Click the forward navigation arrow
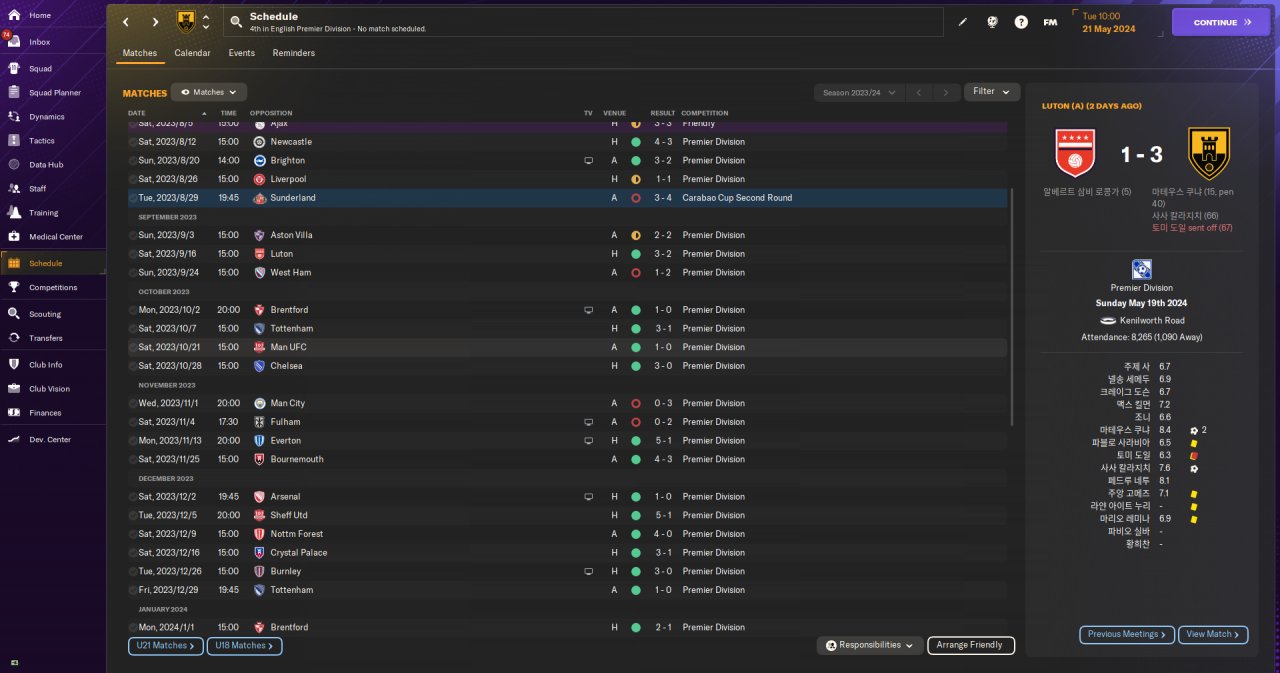This screenshot has height=673, width=1280. (x=155, y=22)
